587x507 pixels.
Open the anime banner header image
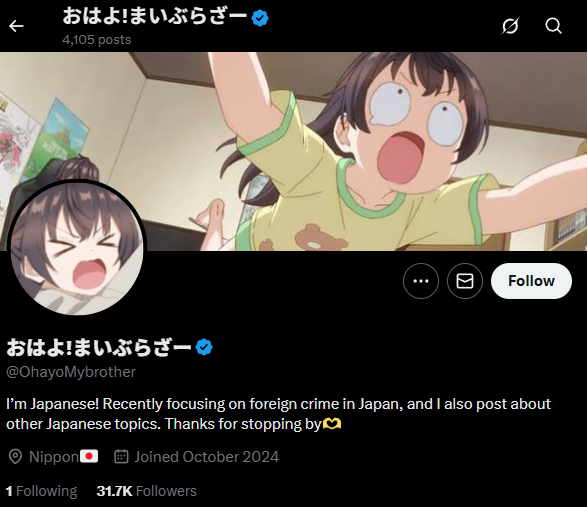pyautogui.click(x=294, y=151)
